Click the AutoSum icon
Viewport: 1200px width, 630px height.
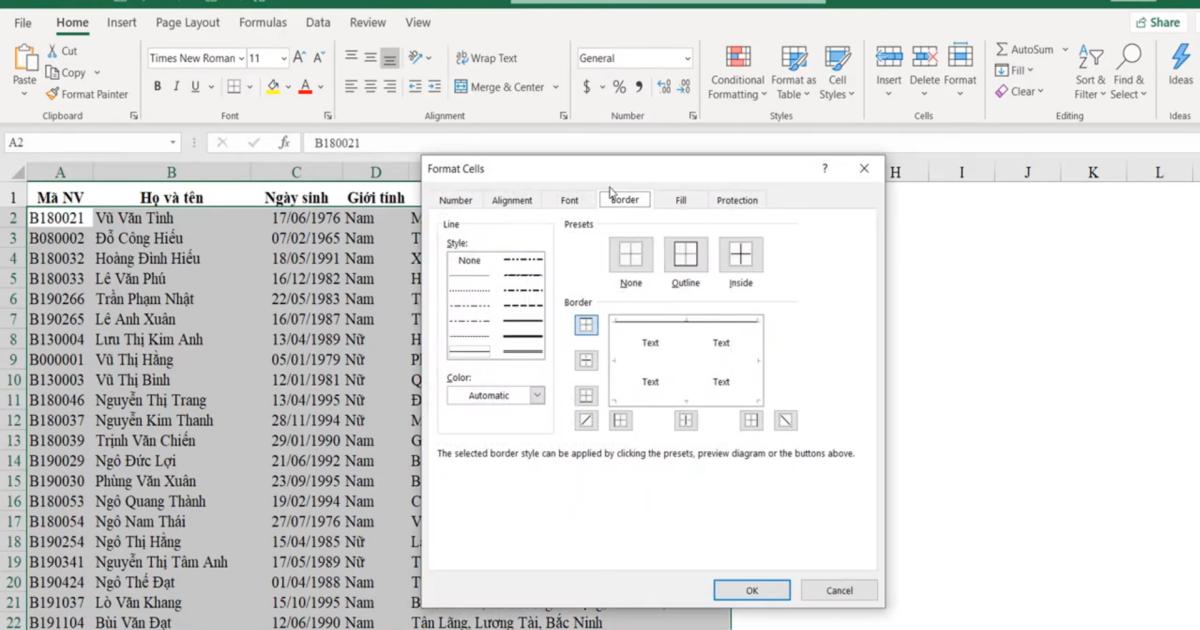(1003, 46)
